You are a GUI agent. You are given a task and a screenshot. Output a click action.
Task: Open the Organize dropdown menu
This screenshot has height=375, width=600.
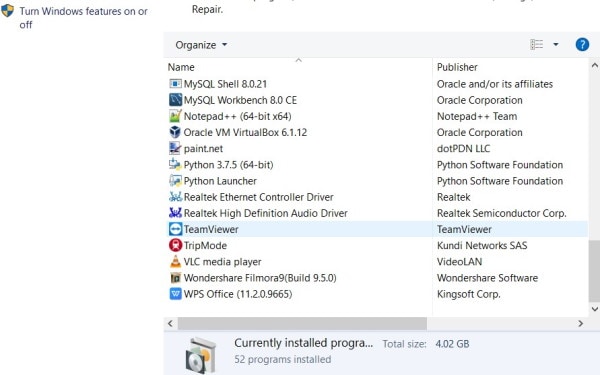point(201,45)
